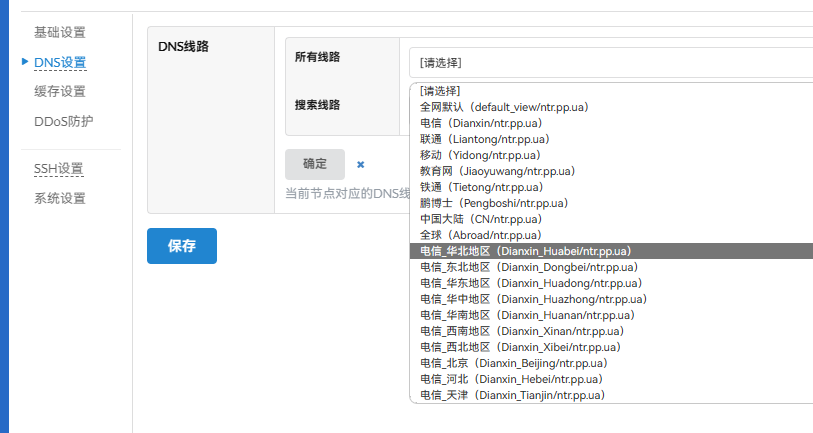The height and width of the screenshot is (433, 813).
Task: Pick 移动 Yidong line option
Action: pos(480,155)
